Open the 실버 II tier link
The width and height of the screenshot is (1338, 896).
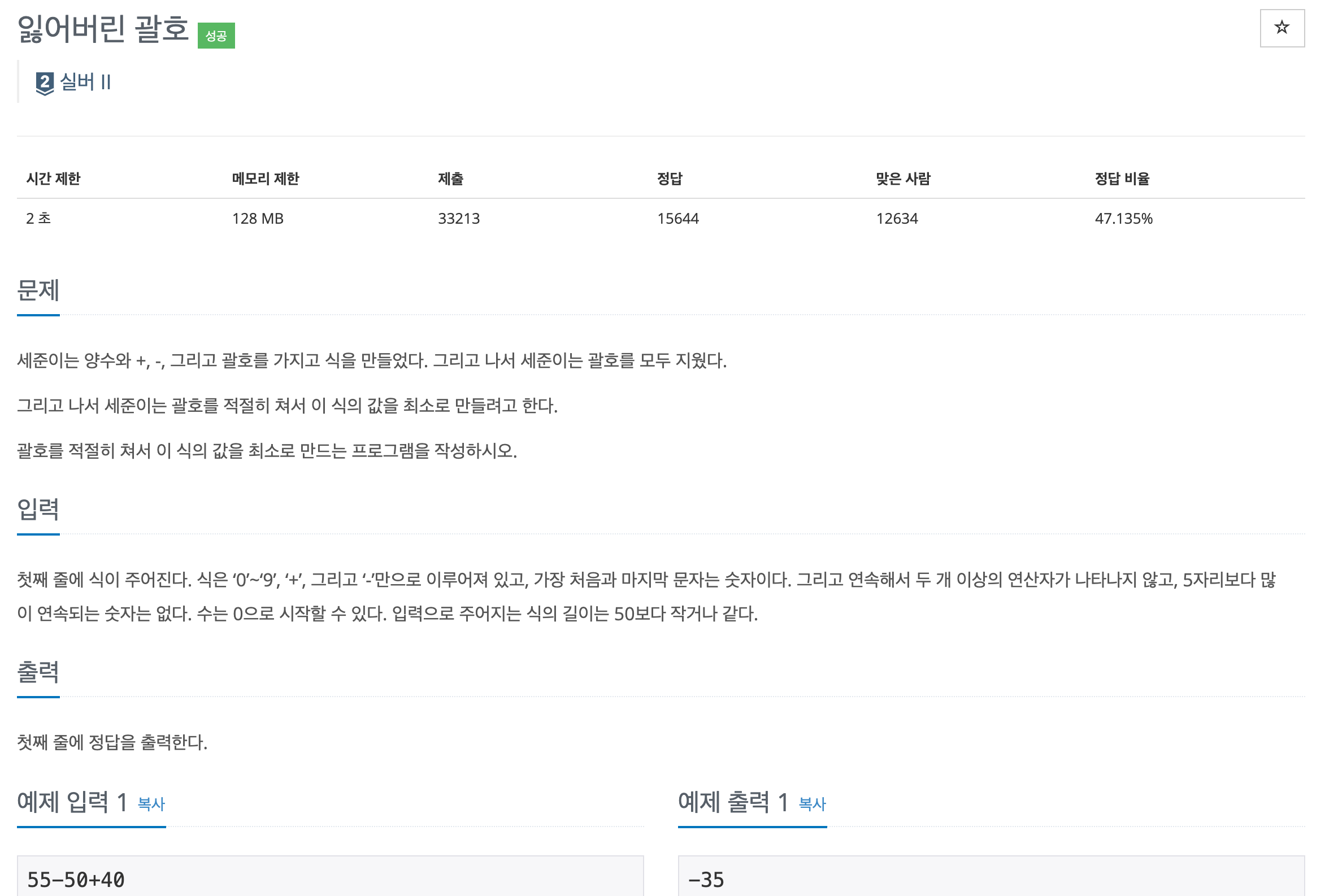tap(85, 82)
